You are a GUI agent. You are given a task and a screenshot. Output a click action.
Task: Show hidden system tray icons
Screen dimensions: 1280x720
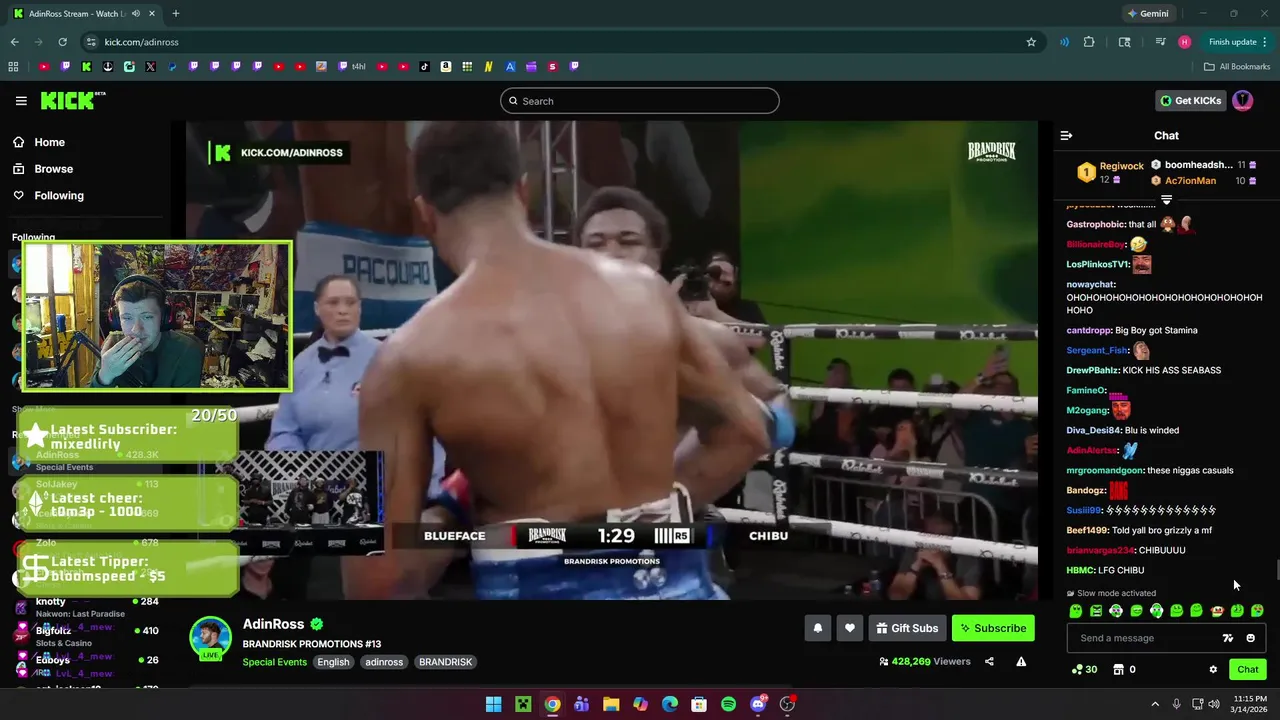tap(1155, 704)
